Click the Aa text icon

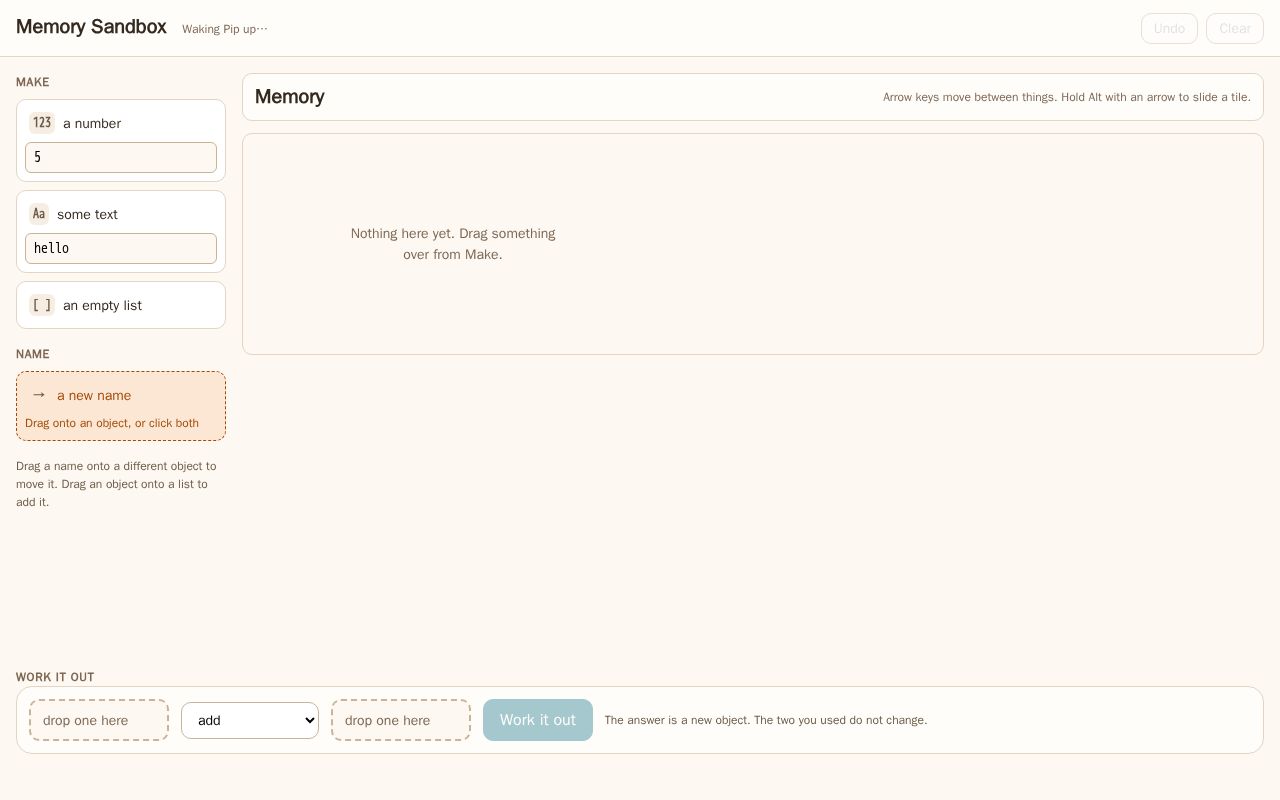[39, 214]
